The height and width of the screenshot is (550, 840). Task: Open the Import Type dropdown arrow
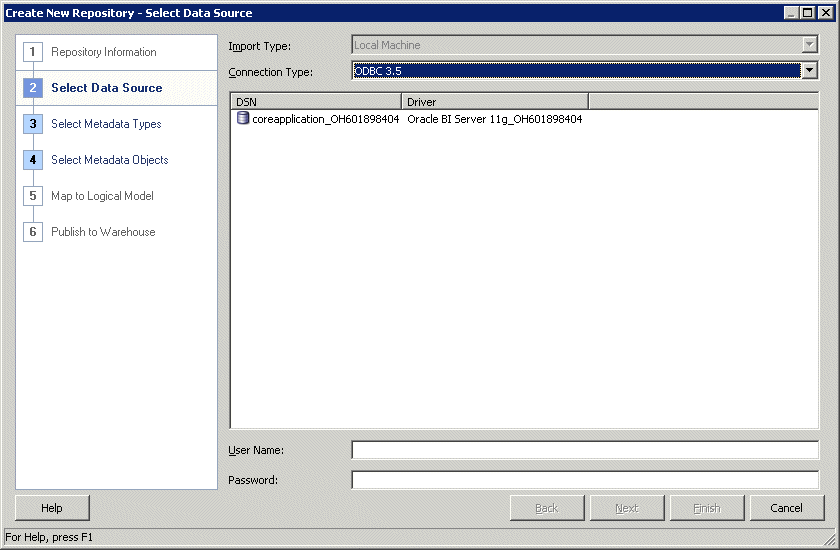(809, 45)
